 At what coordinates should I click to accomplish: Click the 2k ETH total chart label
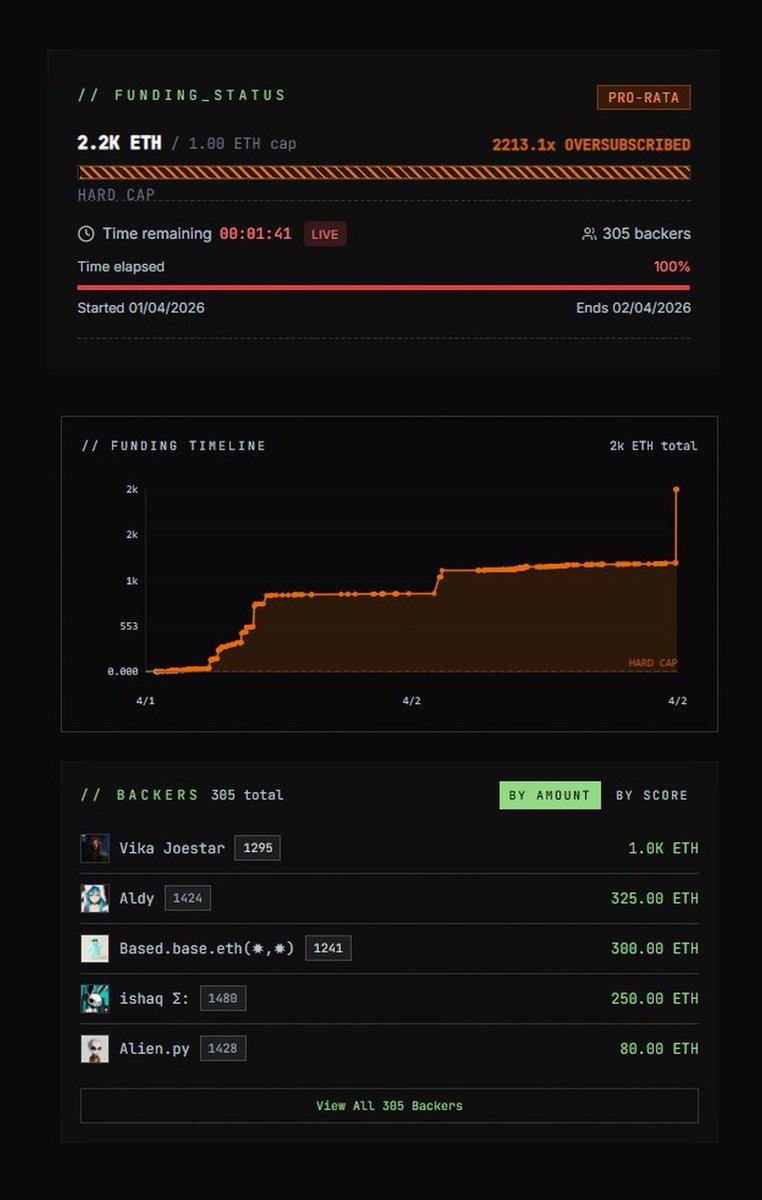click(653, 446)
